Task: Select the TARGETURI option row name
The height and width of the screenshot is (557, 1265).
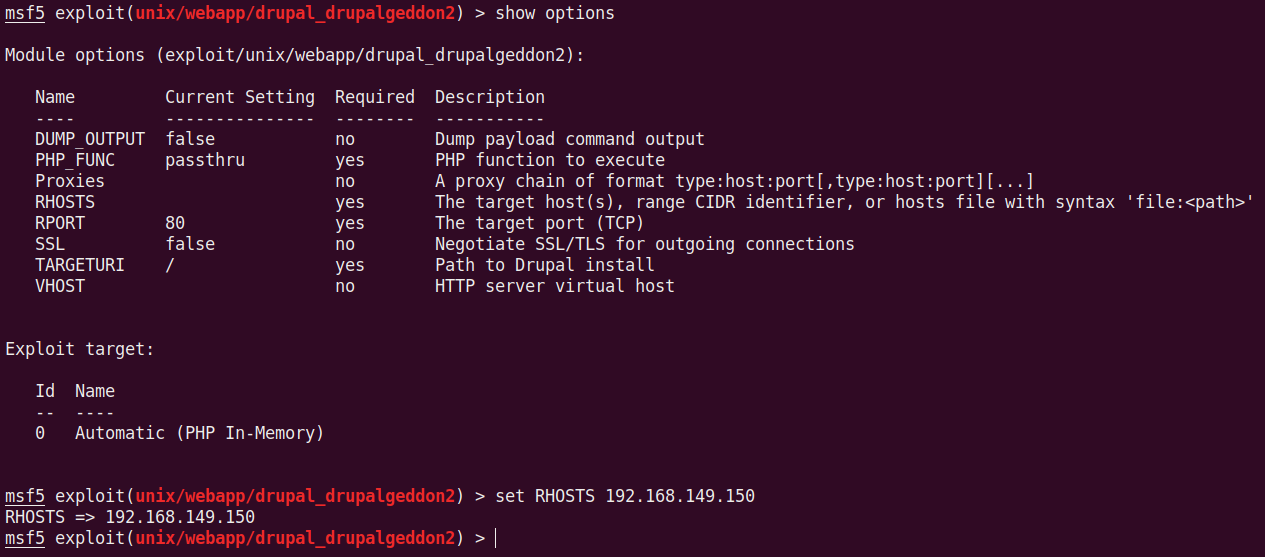Action: point(75,265)
